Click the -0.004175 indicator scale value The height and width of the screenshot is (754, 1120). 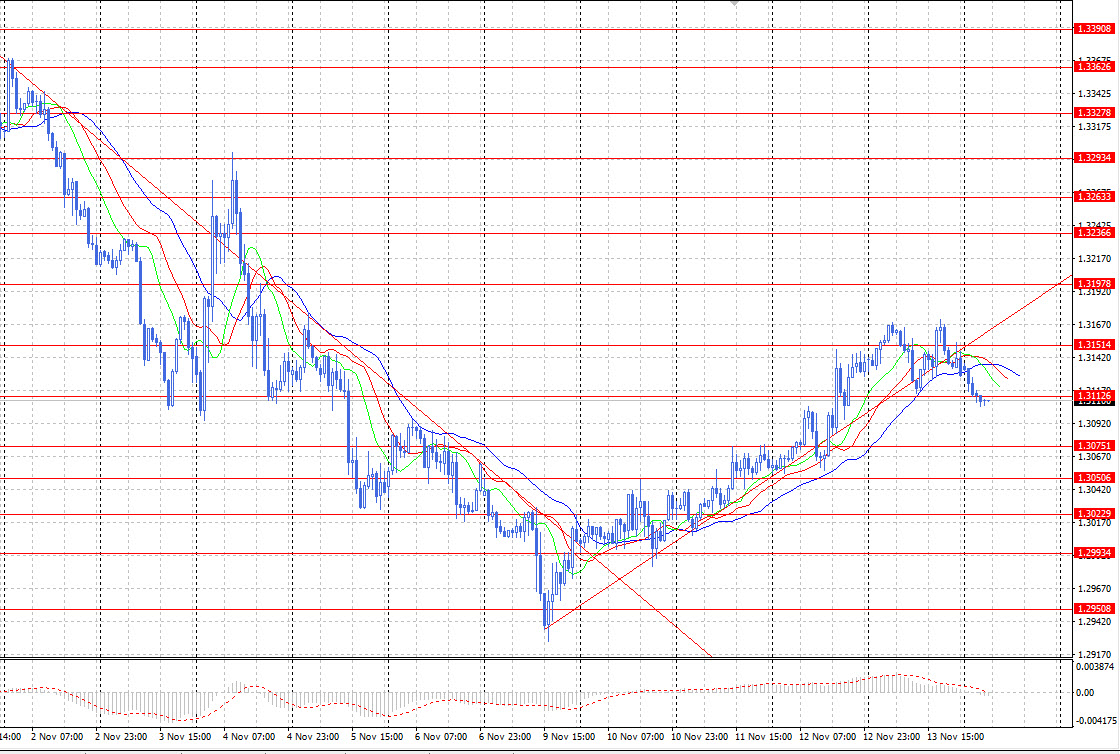(1096, 720)
